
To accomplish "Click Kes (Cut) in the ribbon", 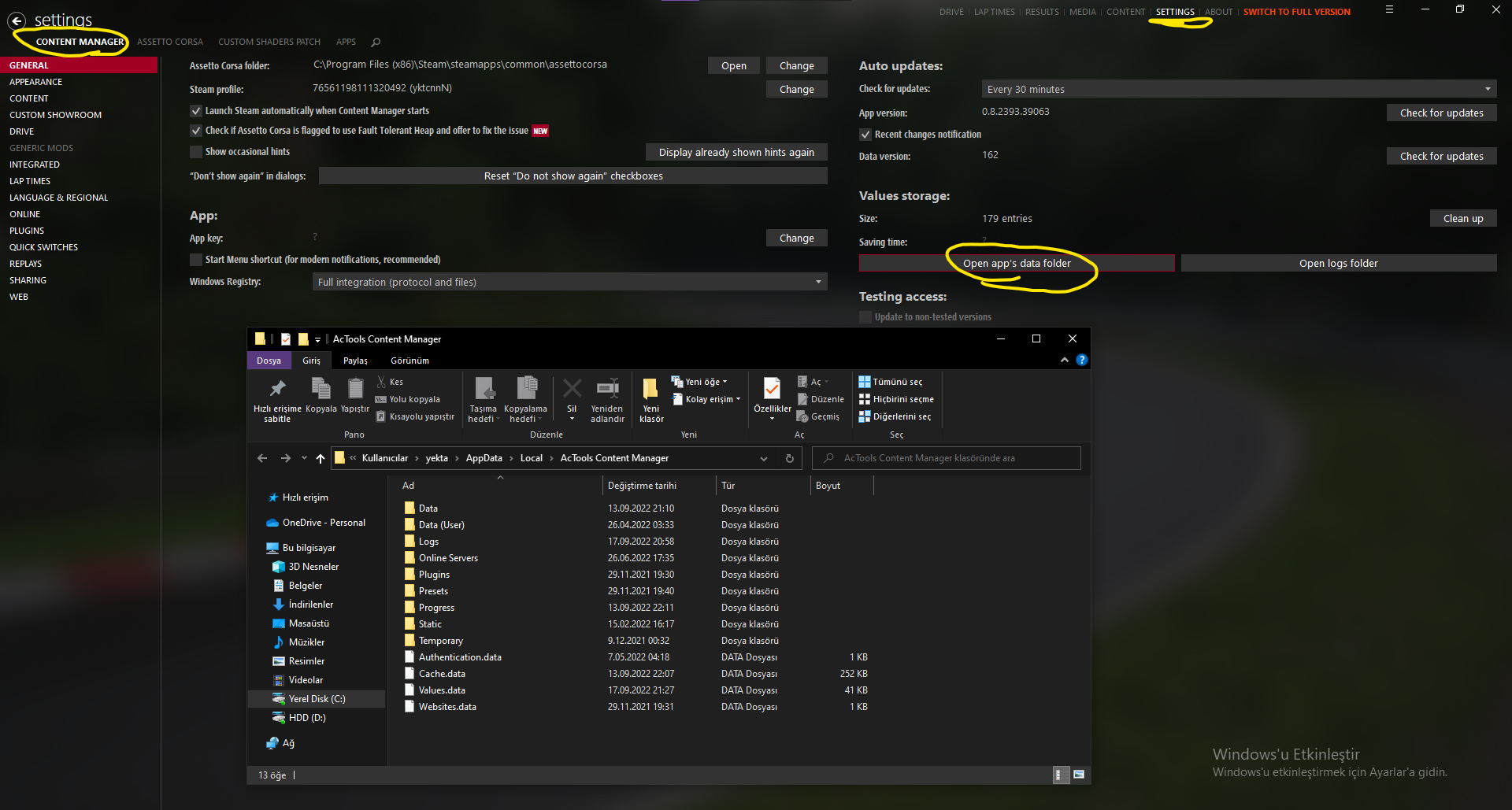I will coord(390,382).
